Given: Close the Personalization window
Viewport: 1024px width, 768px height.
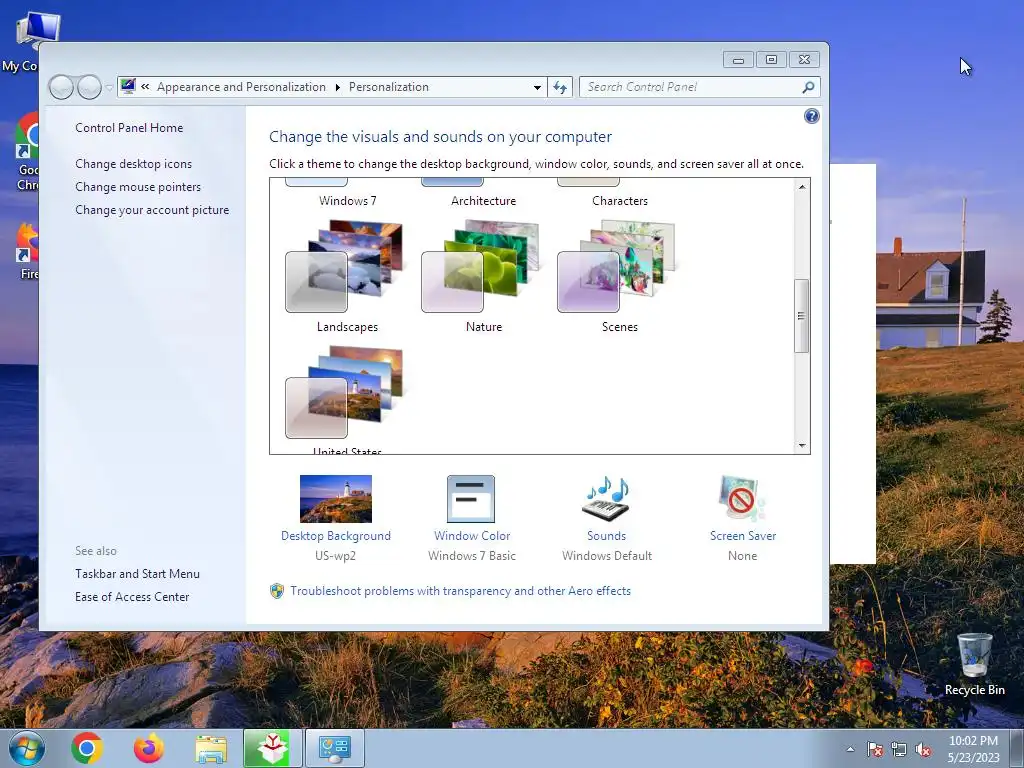Looking at the screenshot, I should (805, 60).
